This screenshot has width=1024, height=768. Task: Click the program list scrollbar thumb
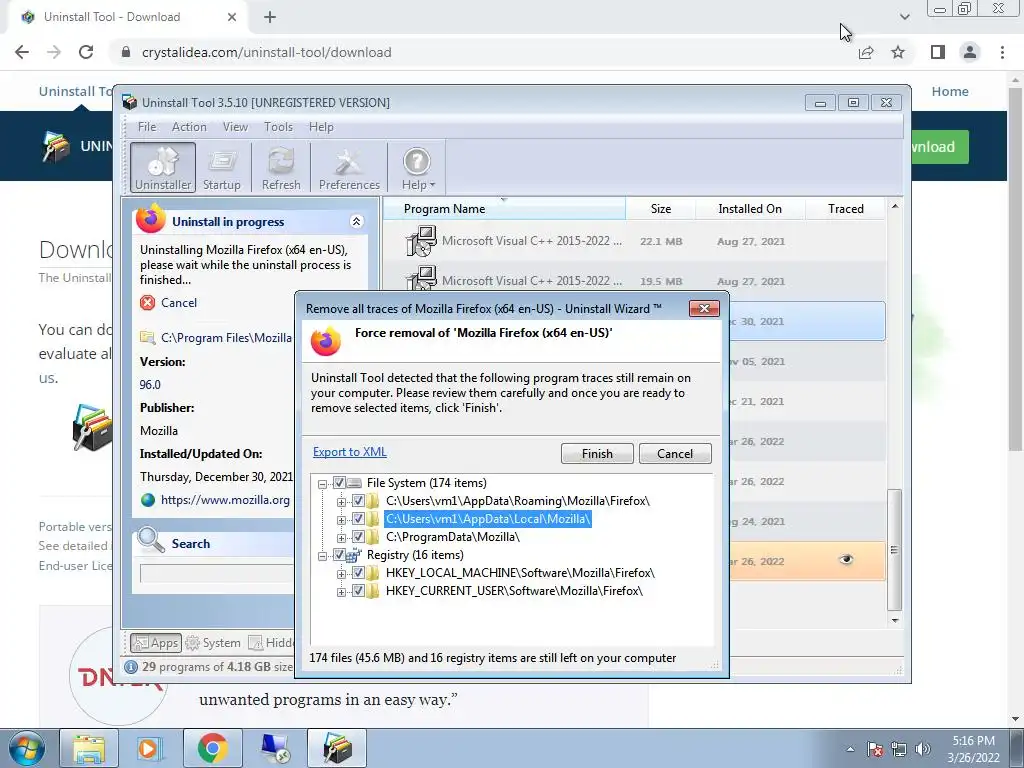[895, 549]
